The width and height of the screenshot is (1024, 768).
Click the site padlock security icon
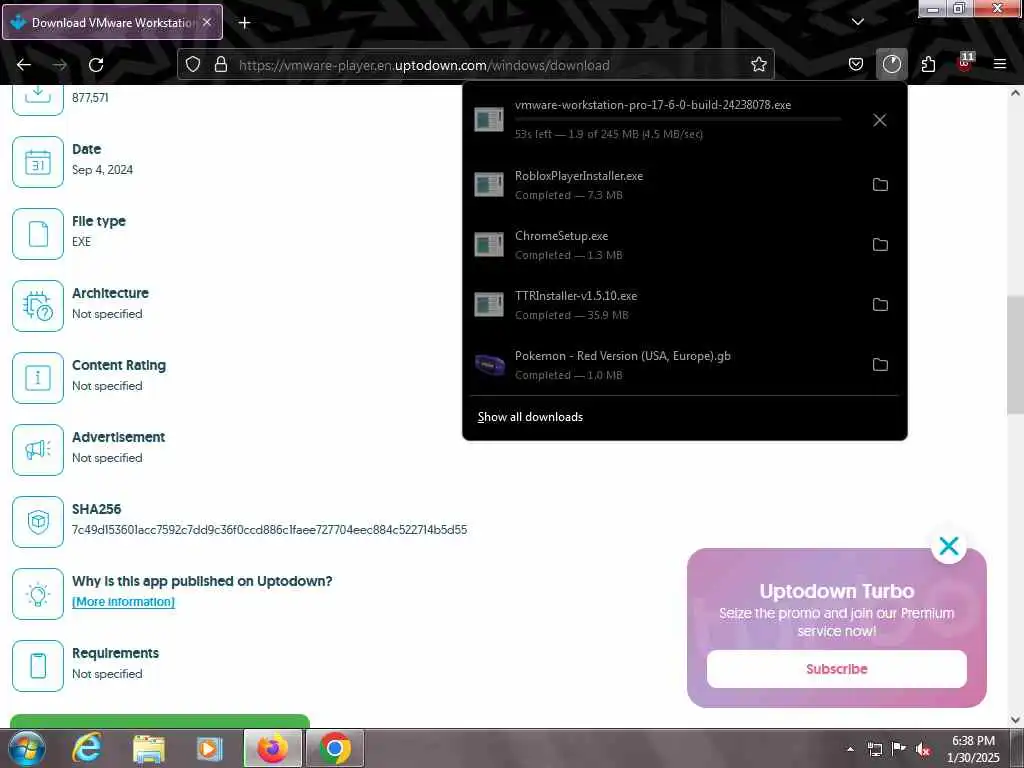221,65
